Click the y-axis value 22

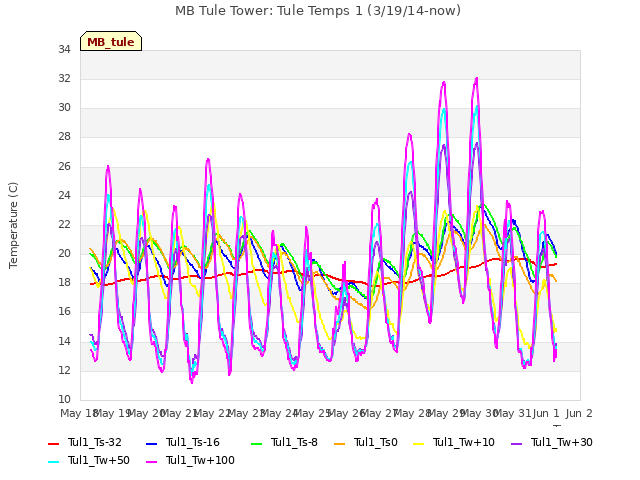64,224
